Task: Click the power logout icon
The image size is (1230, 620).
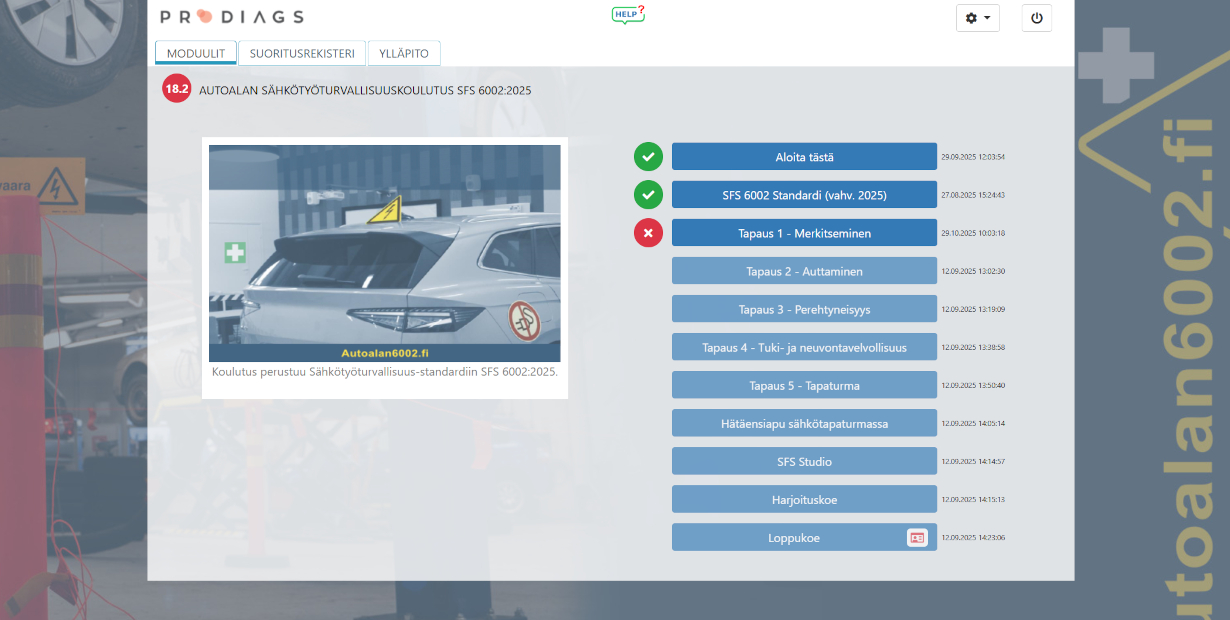Action: tap(1036, 18)
